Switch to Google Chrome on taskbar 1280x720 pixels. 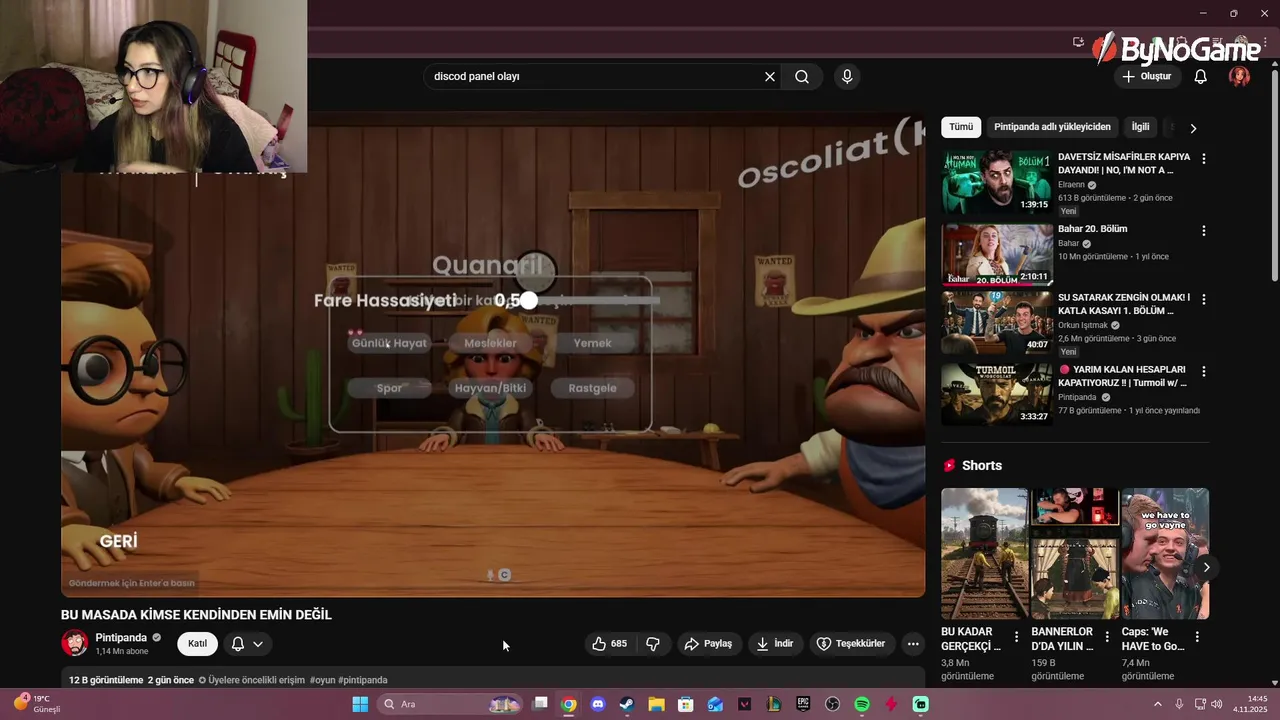coord(569,704)
